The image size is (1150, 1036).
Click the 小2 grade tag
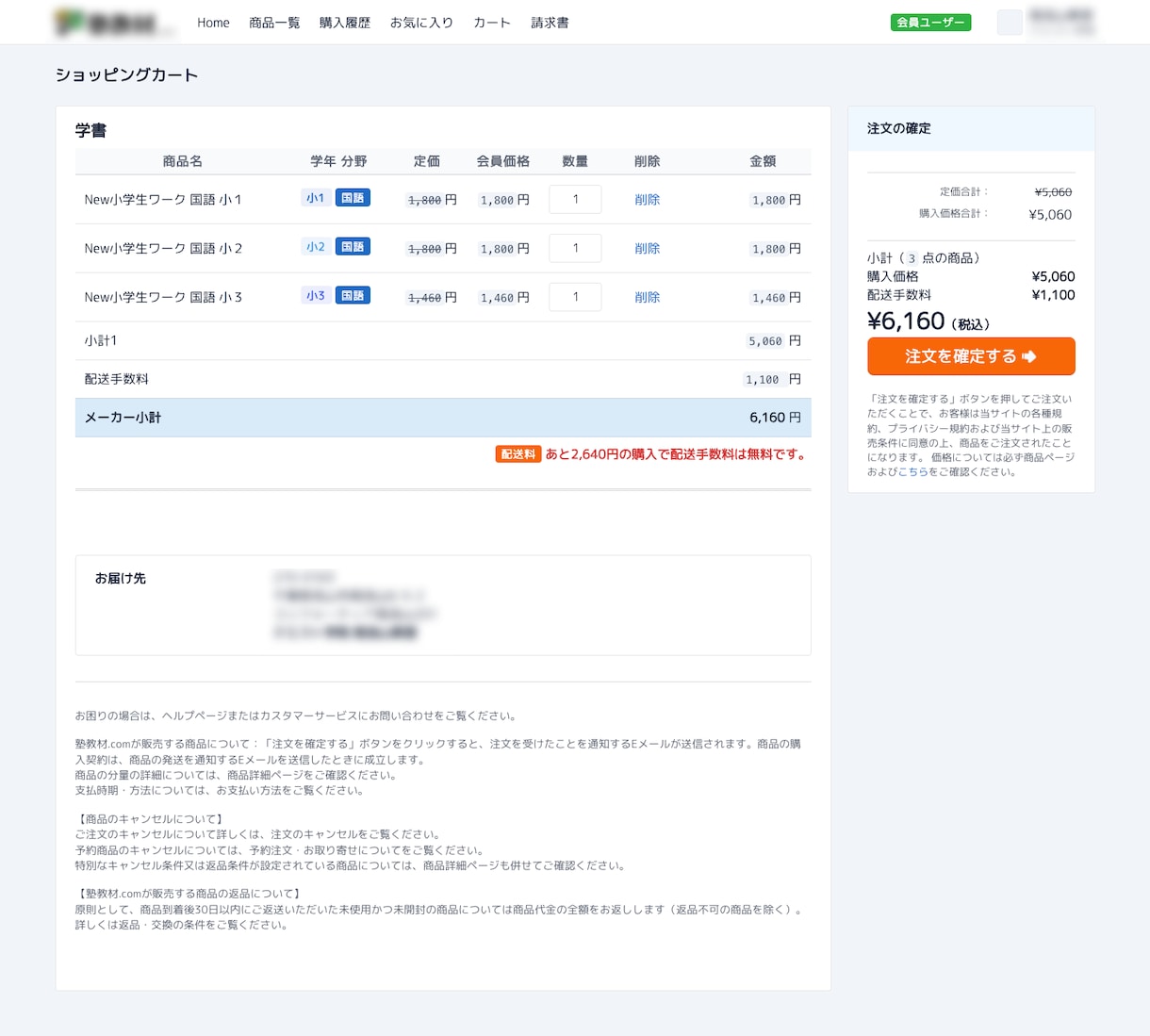(315, 247)
